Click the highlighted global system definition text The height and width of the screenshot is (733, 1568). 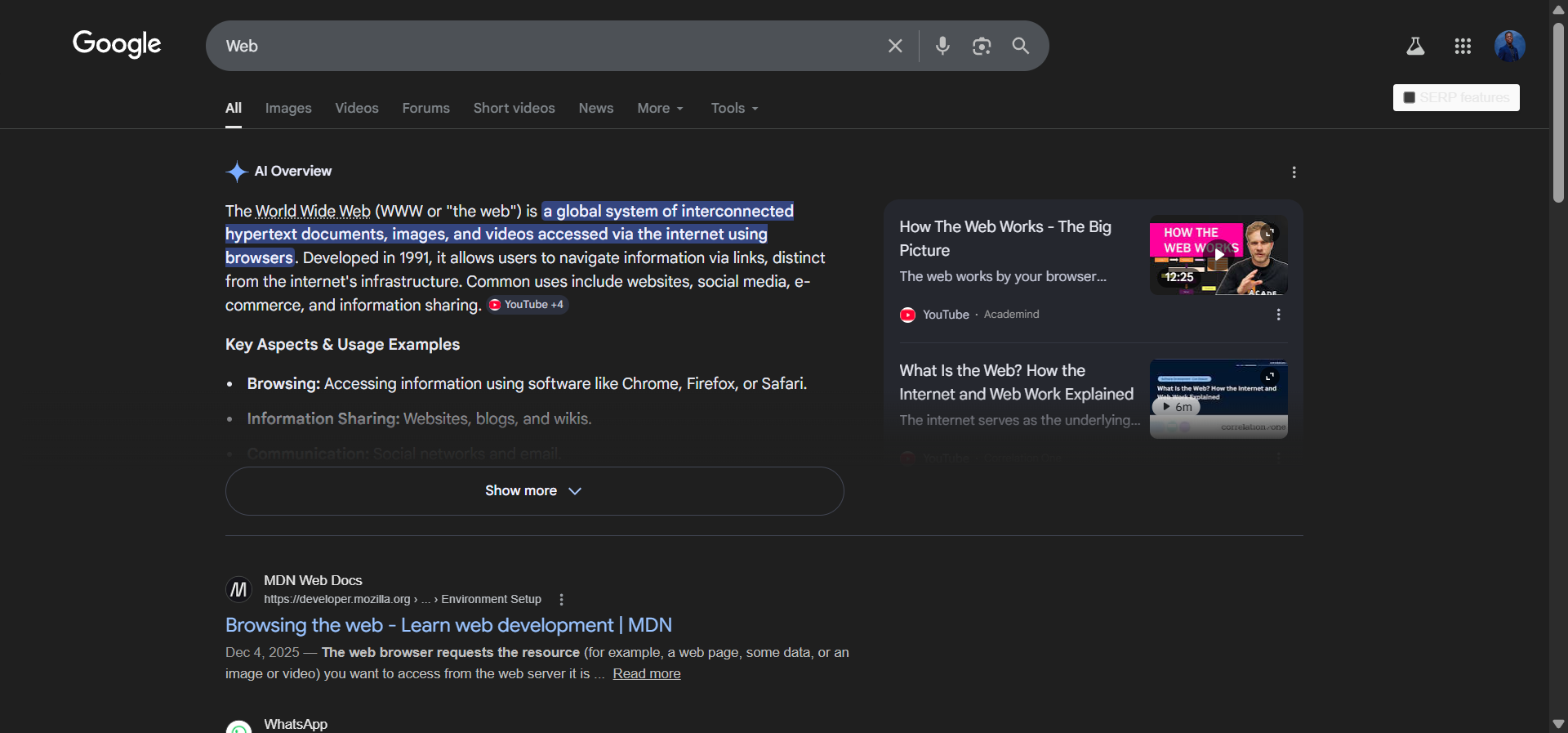coord(509,235)
